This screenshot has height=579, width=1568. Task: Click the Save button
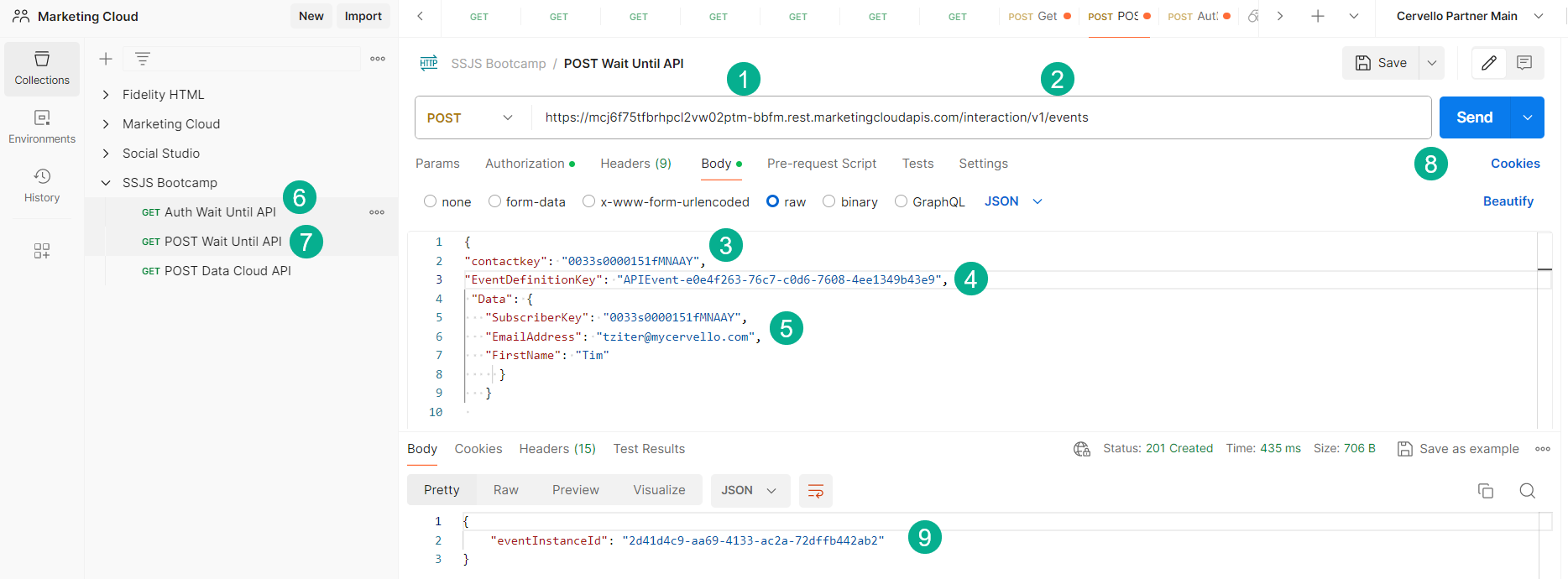click(1381, 63)
